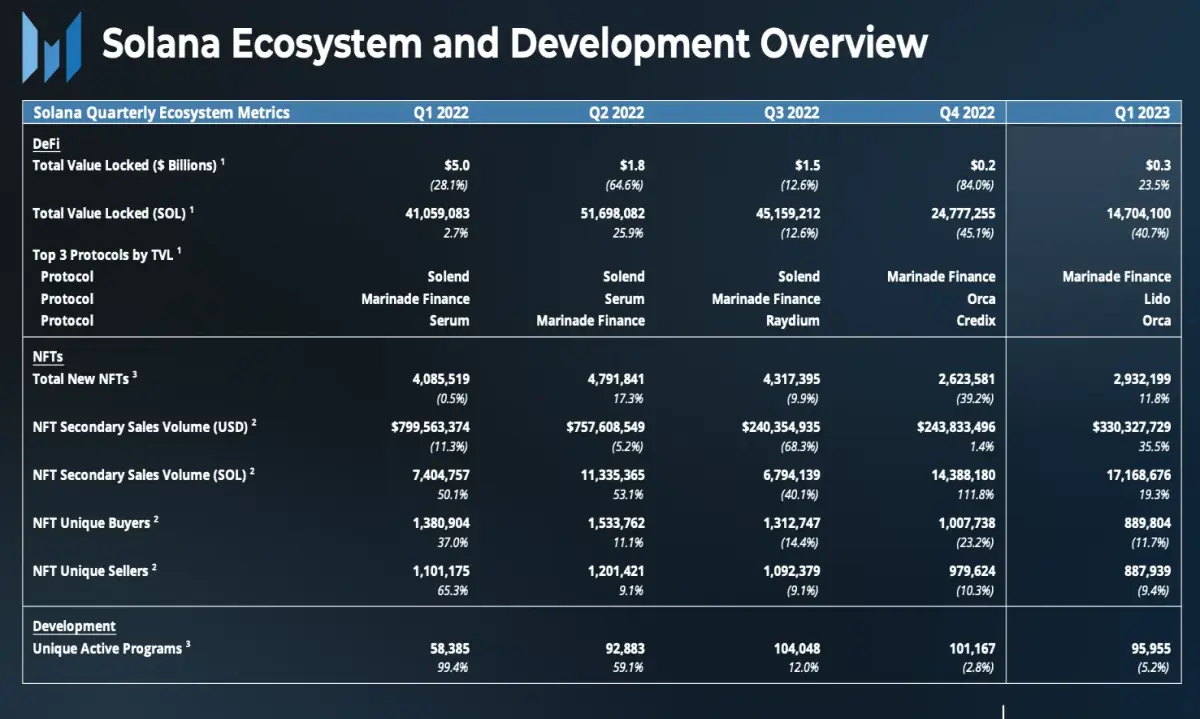
Task: Click the "Credix" protocol cell
Action: 975,320
